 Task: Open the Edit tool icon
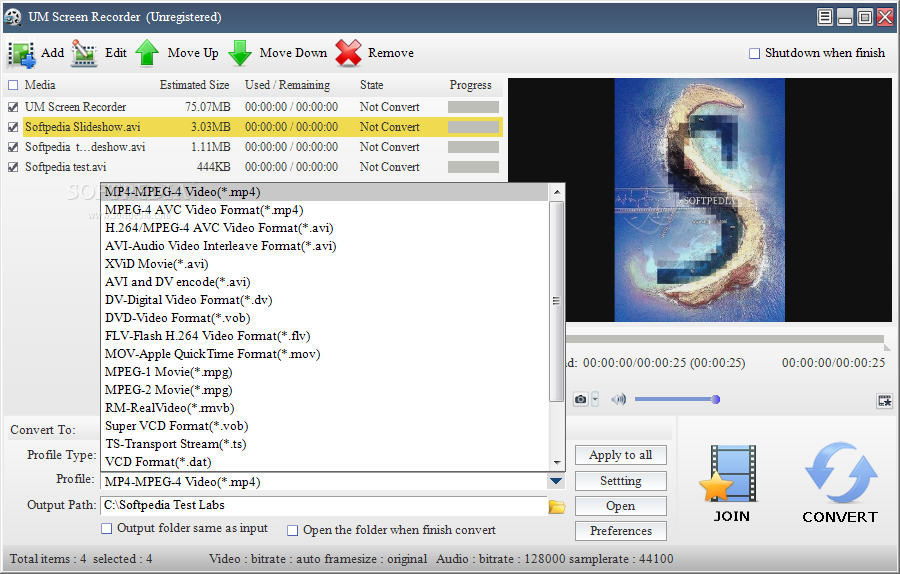click(84, 53)
